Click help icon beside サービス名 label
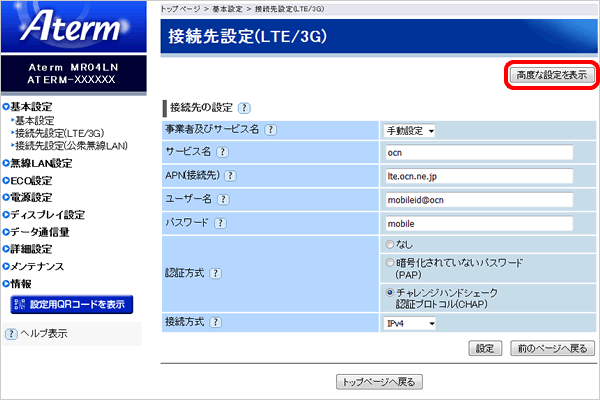 [222, 153]
